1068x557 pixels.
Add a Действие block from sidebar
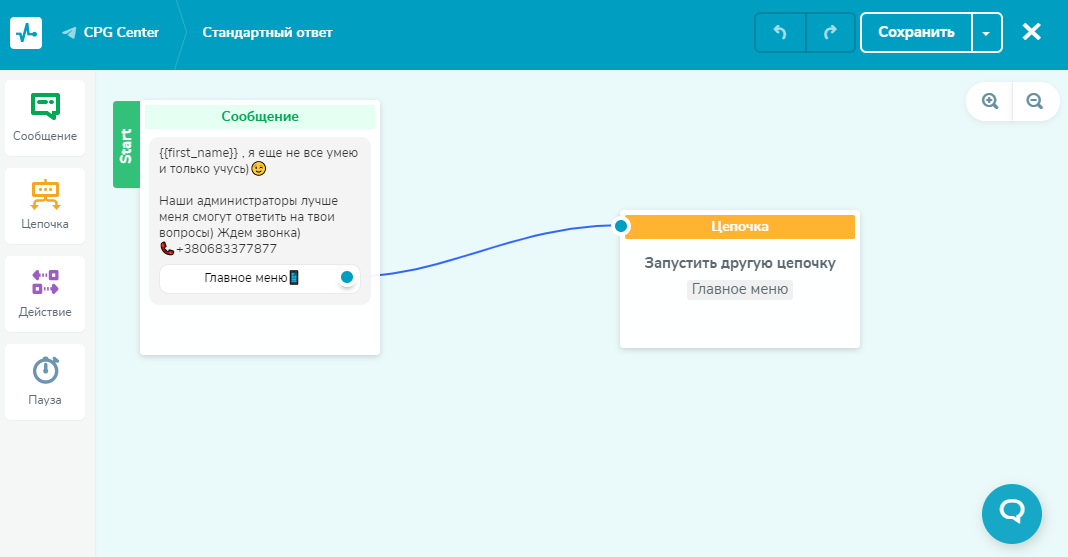pos(45,293)
